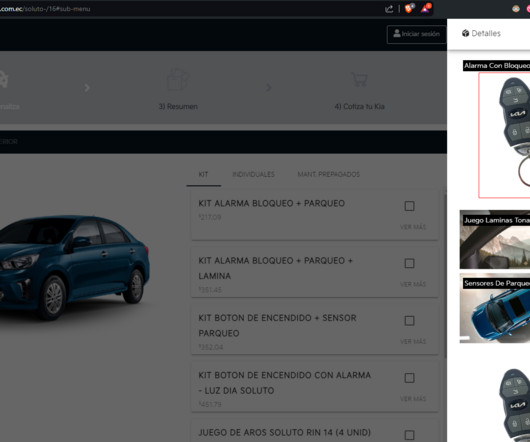Check KIT ALARMA BLOQUEO + PARQUEO + LAMINA checkbox
The image size is (530, 442).
click(x=409, y=263)
